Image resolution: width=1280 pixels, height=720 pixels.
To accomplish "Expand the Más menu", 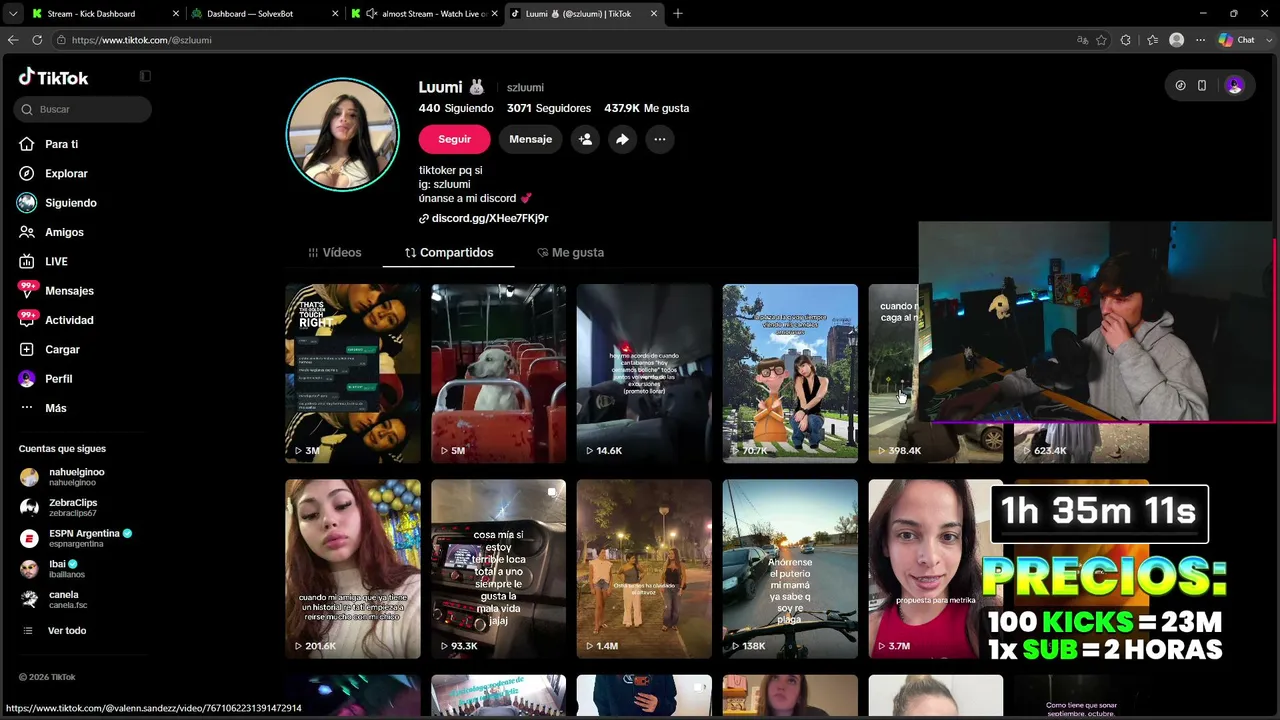I will pyautogui.click(x=55, y=408).
